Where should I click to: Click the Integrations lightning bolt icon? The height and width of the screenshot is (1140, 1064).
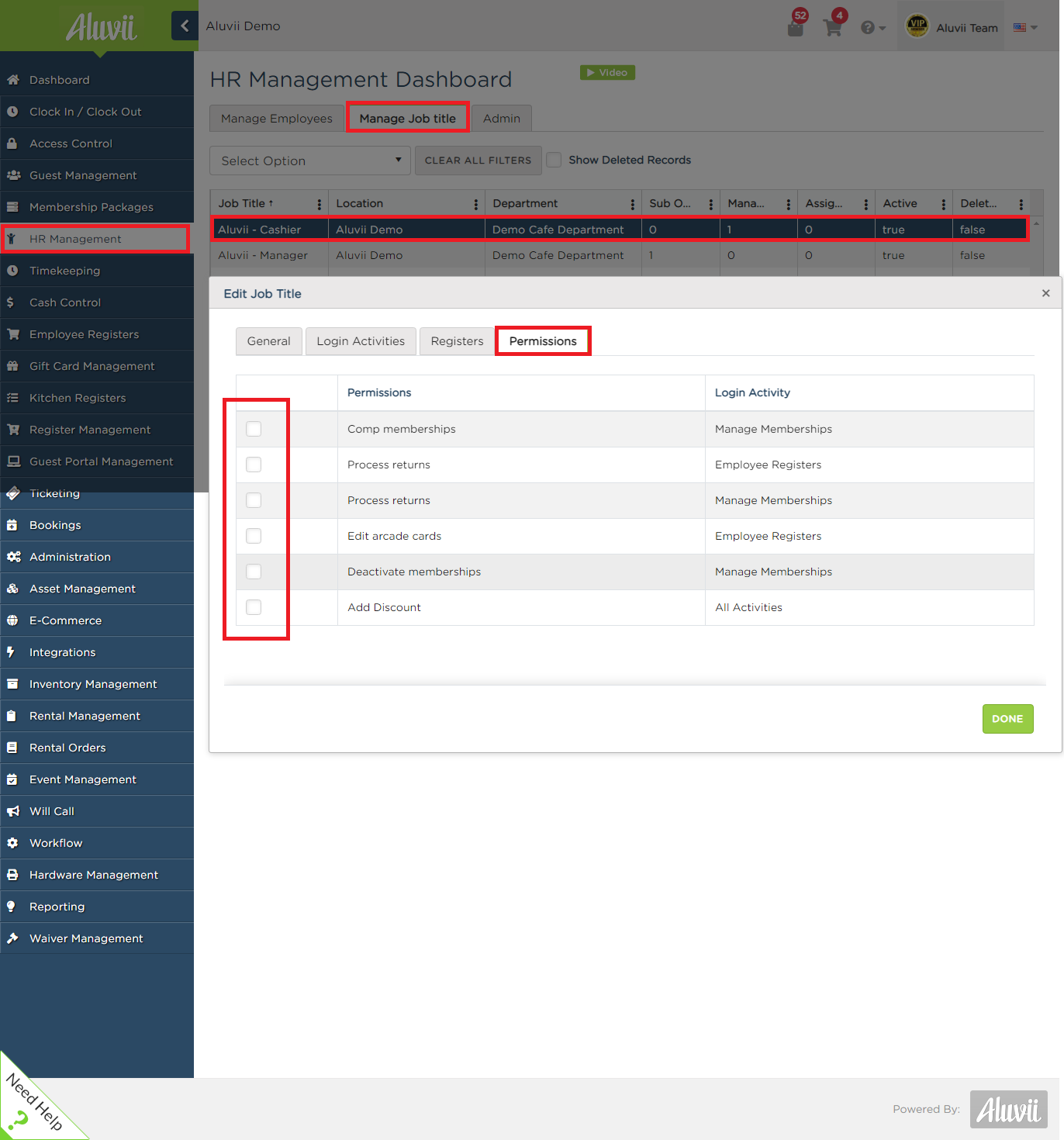12,652
